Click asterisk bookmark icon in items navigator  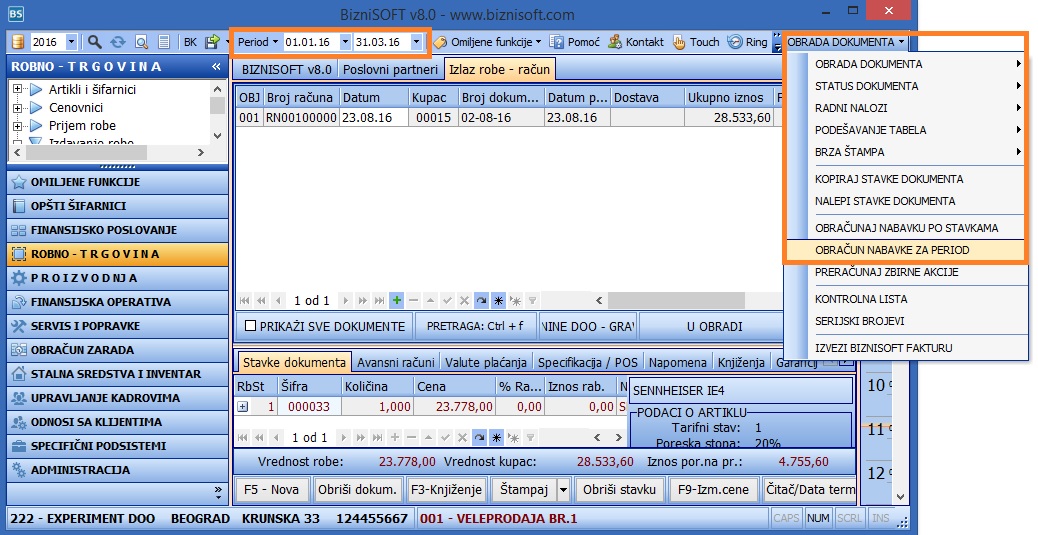coord(496,438)
